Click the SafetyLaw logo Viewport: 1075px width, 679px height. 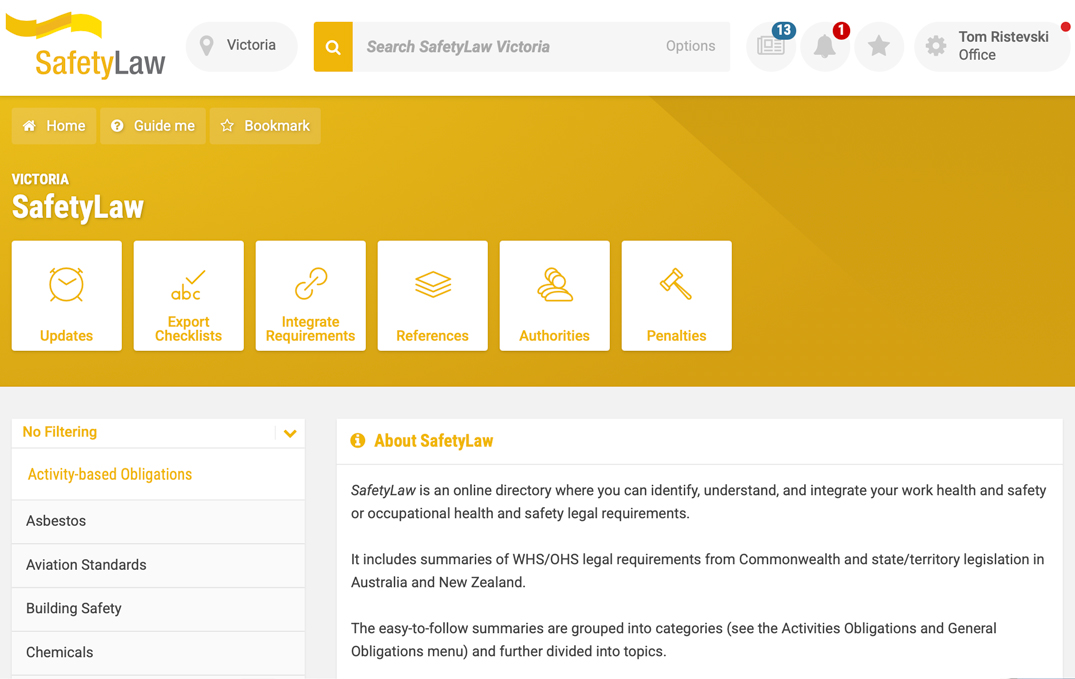(x=86, y=45)
